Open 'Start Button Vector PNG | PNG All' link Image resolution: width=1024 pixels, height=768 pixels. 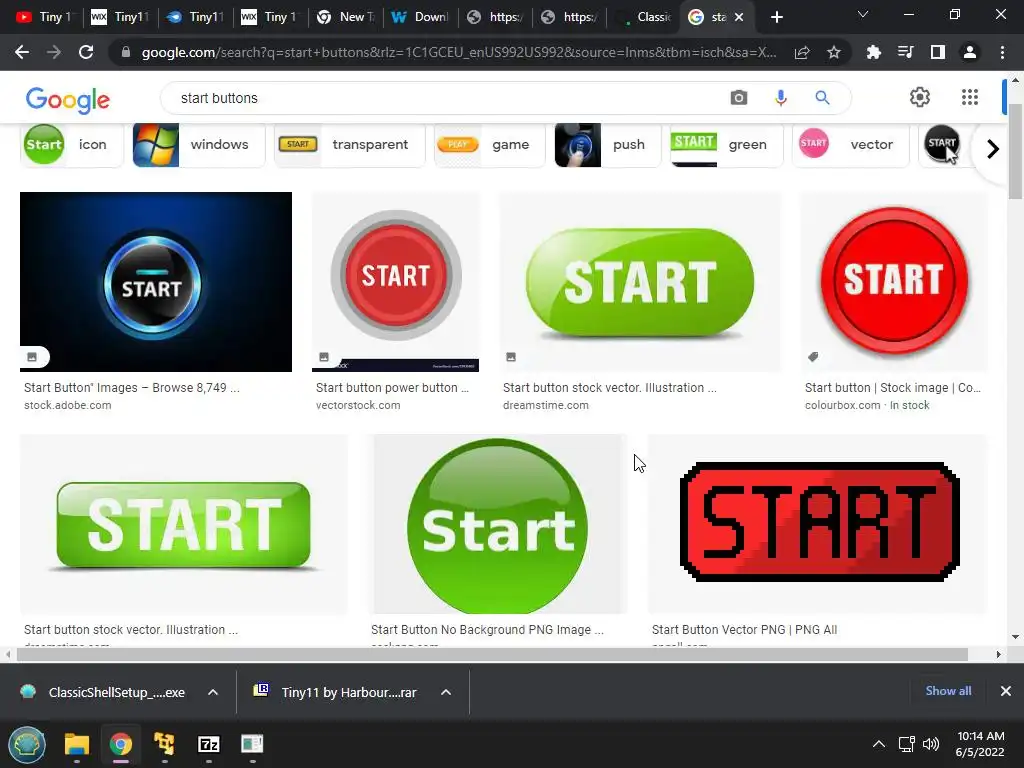tap(744, 630)
